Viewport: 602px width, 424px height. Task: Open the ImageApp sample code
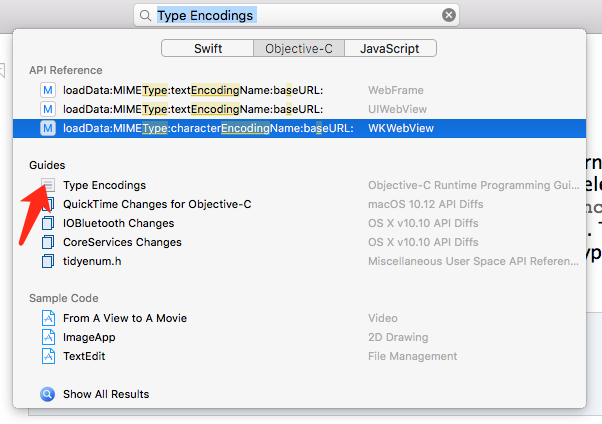[89, 337]
